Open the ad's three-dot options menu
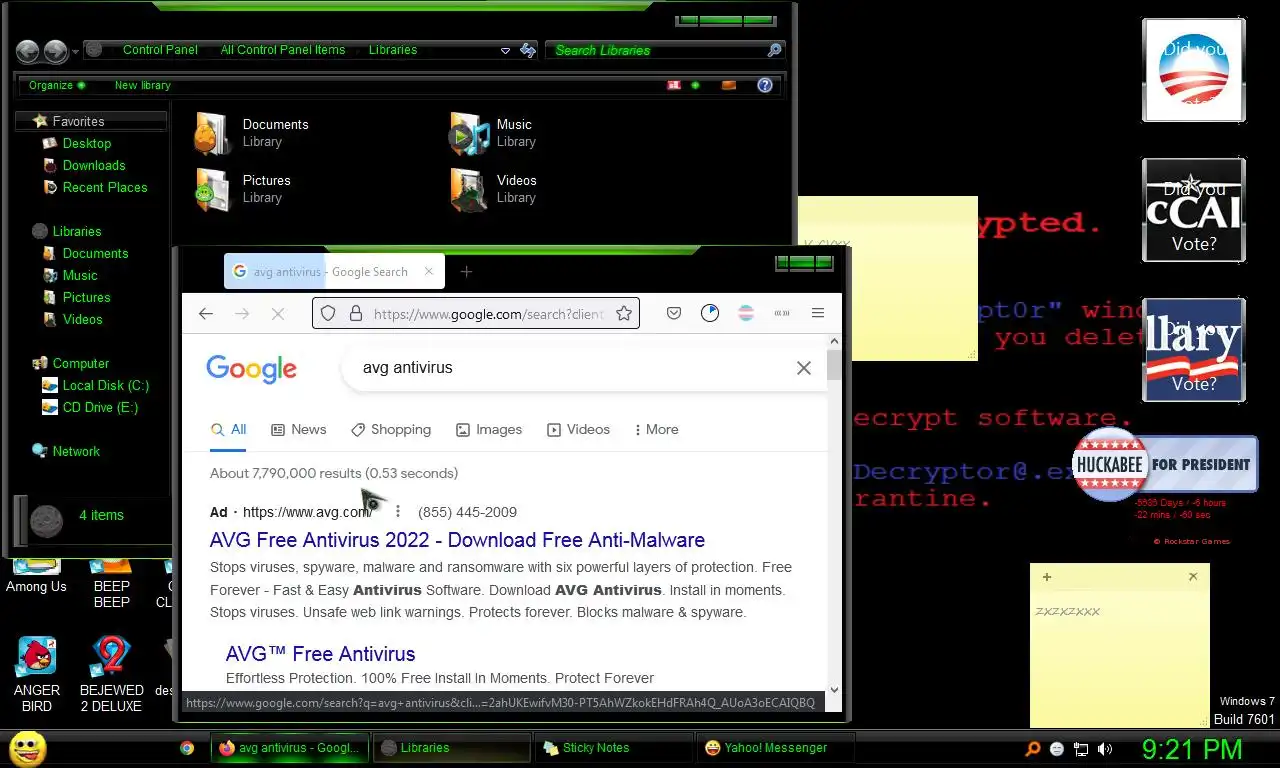1280x768 pixels. click(x=397, y=512)
